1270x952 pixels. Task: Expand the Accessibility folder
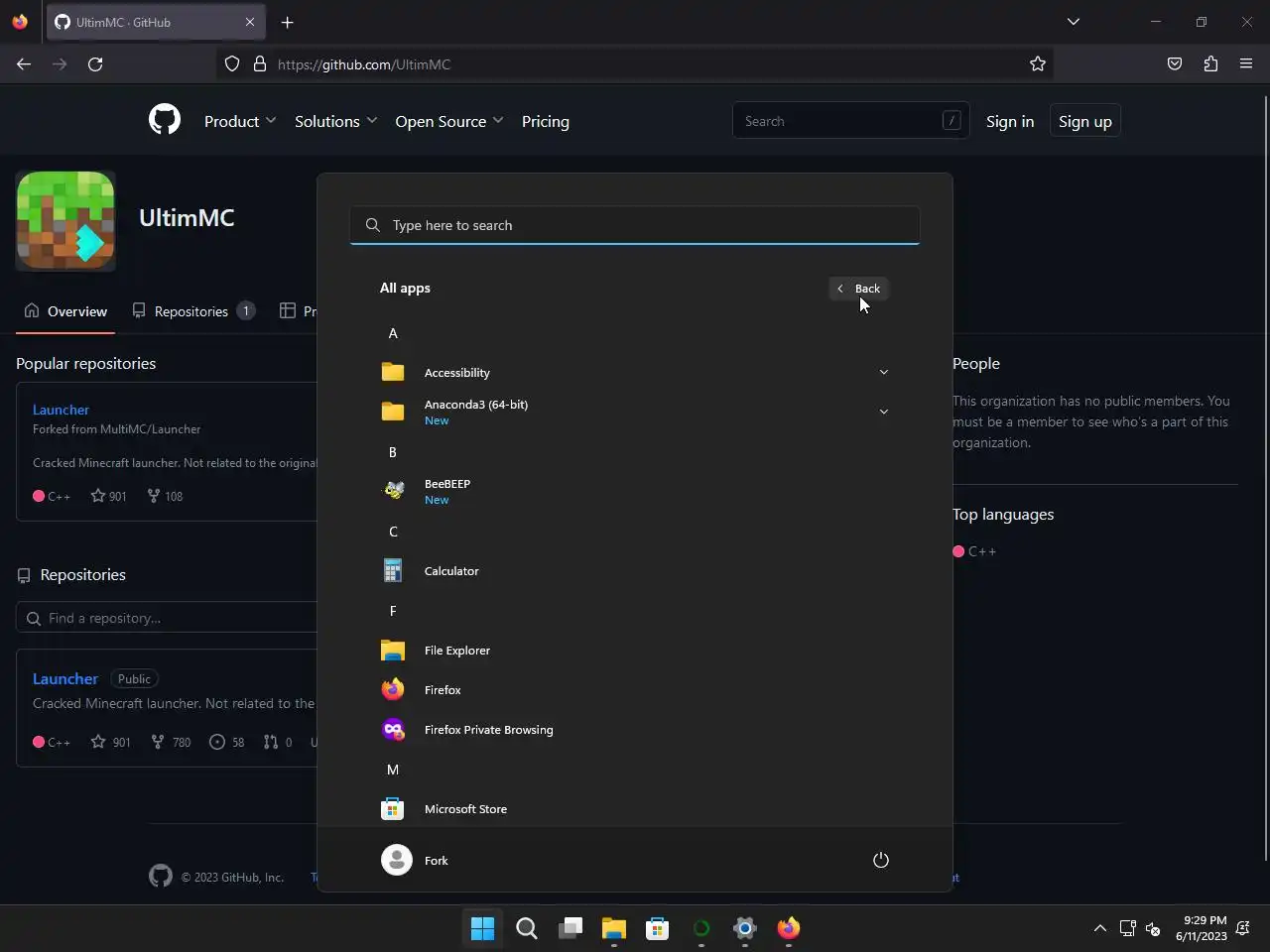(x=635, y=373)
